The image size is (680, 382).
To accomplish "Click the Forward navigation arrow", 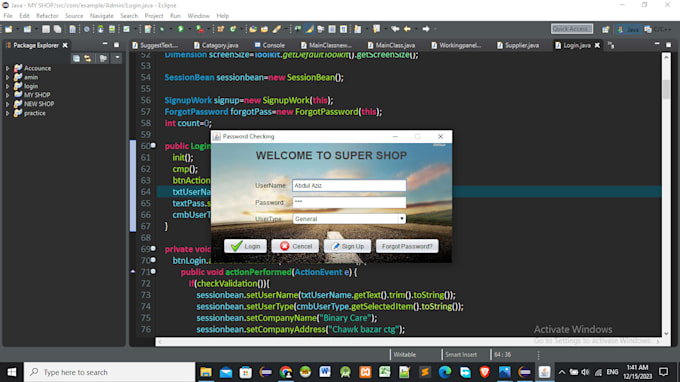I will tap(426, 29).
